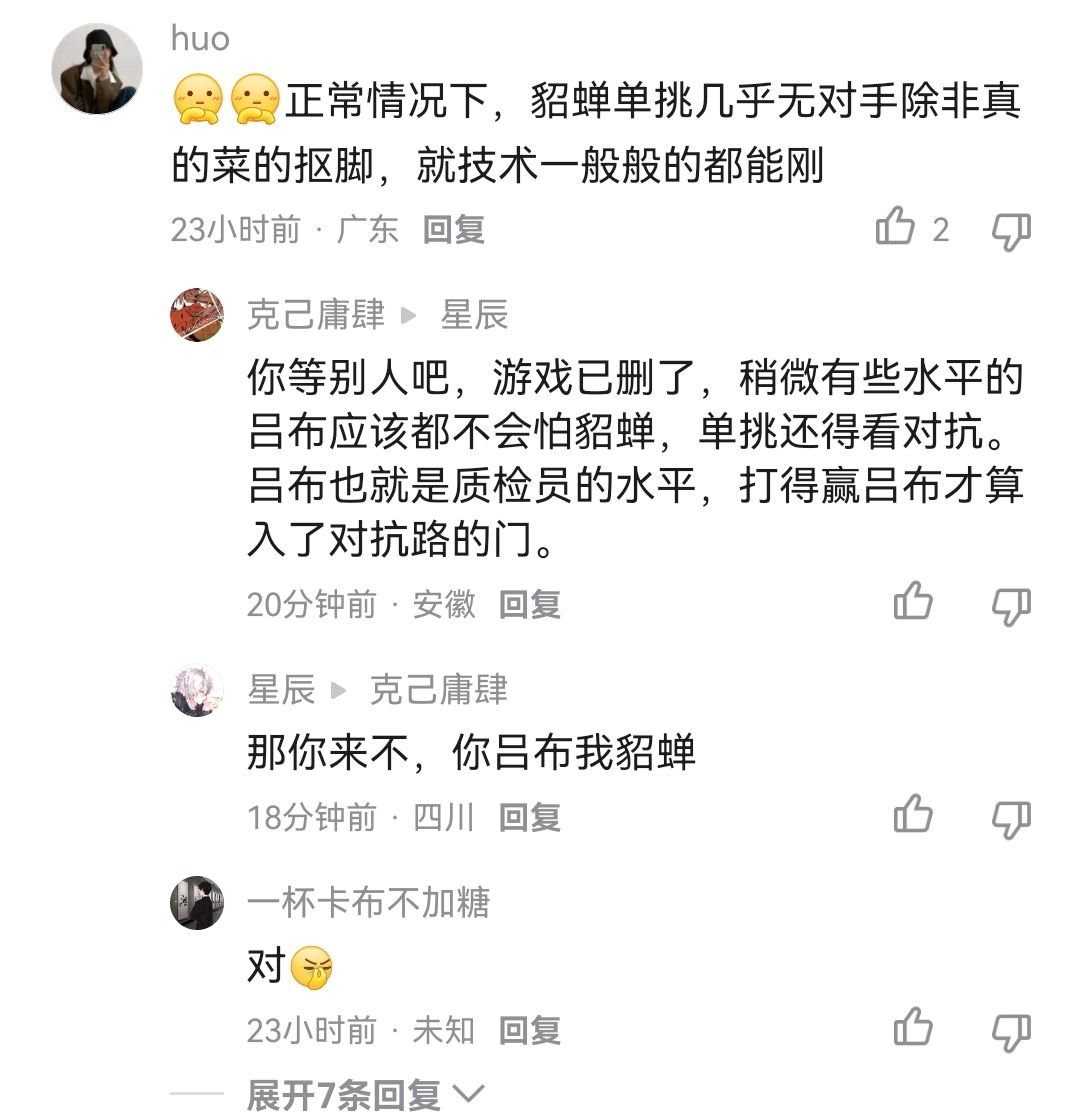Tap 星辰's avatar in the reply
Screen dimensions: 1080x1113
197,690
